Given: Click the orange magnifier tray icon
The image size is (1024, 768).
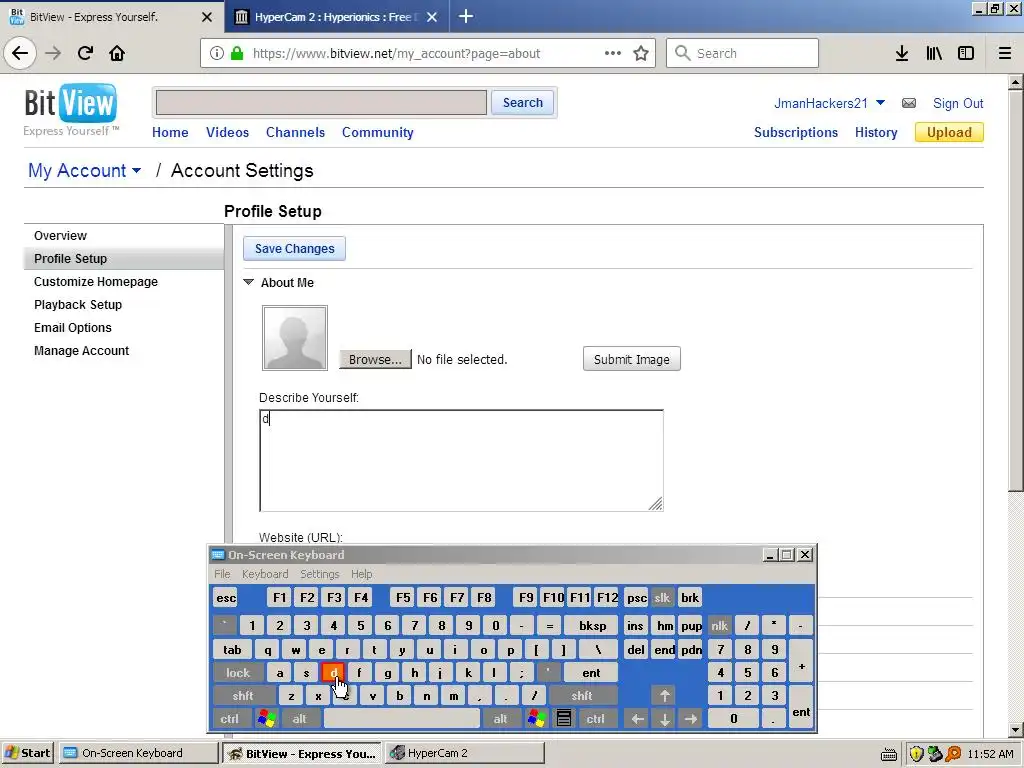Looking at the screenshot, I should pos(953,754).
